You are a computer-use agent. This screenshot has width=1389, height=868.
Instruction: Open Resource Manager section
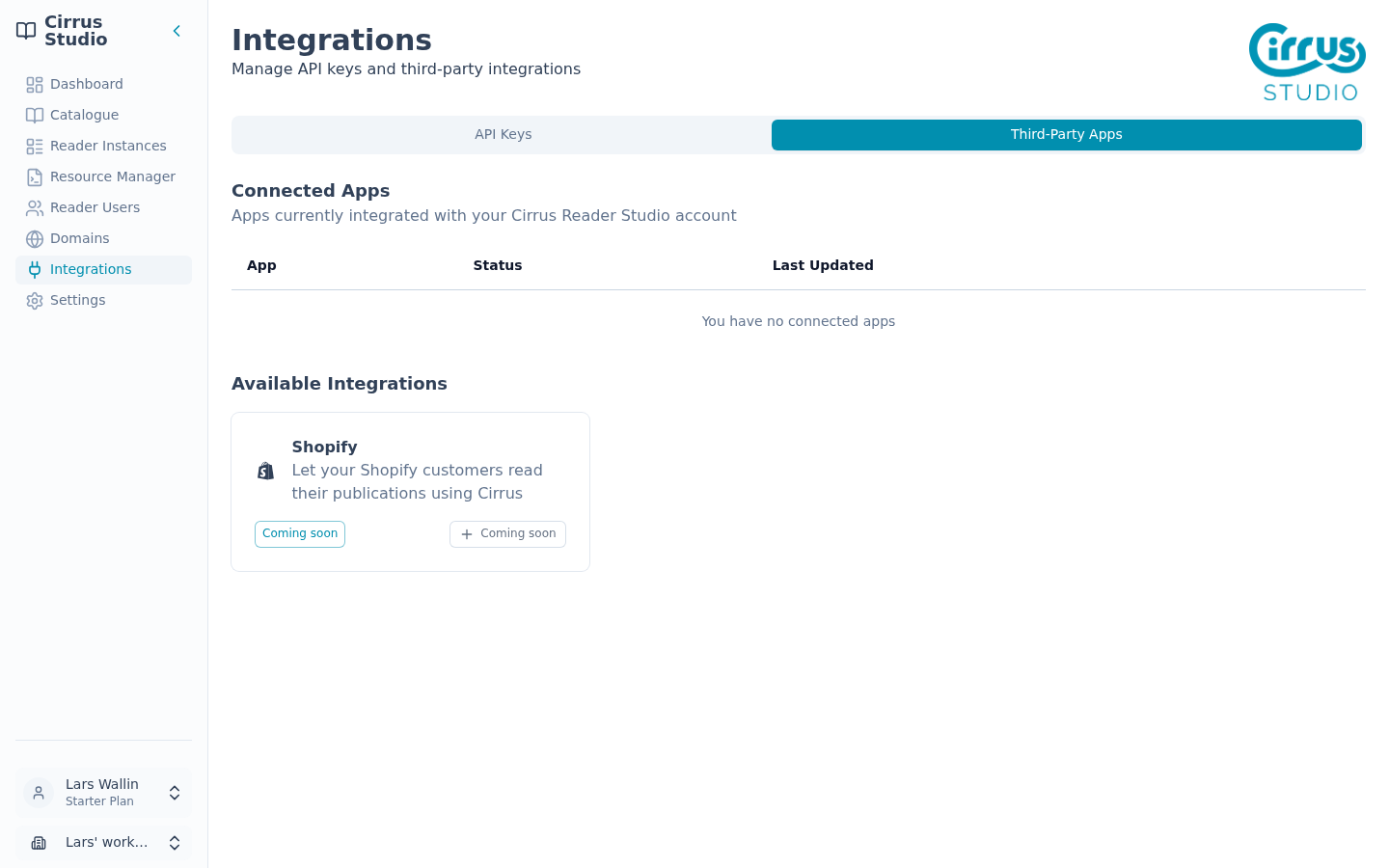(103, 177)
